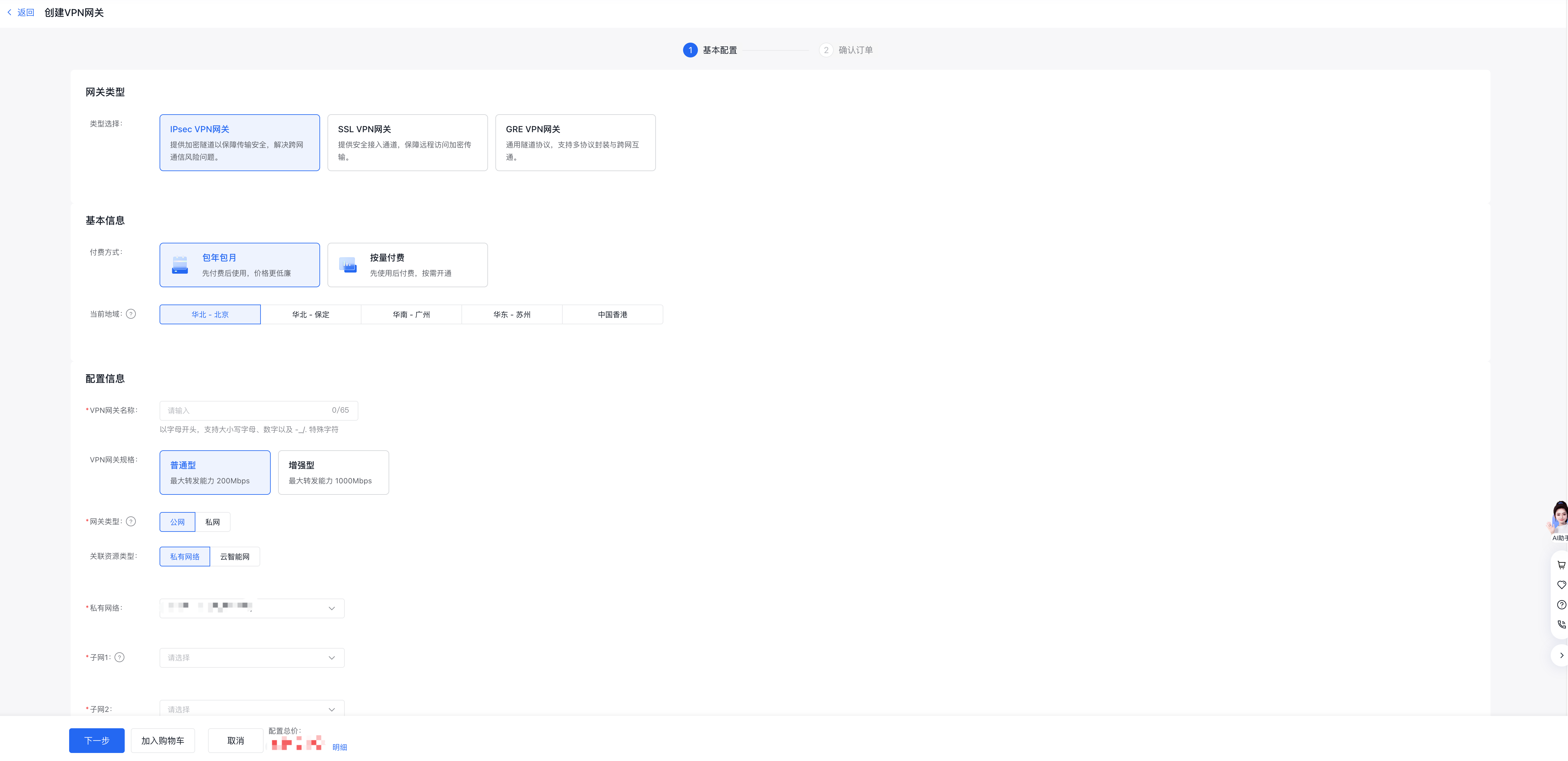
Task: Switch region to 华南 - 广州
Action: pyautogui.click(x=411, y=315)
